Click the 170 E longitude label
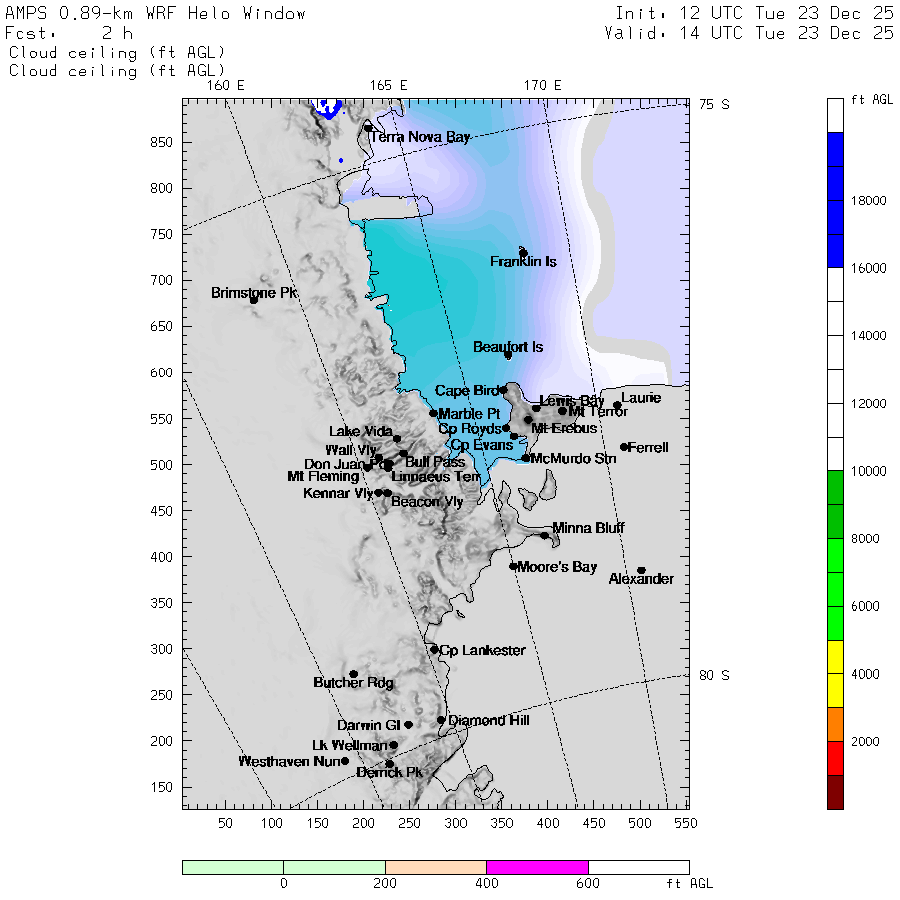This screenshot has width=900, height=900. (542, 86)
